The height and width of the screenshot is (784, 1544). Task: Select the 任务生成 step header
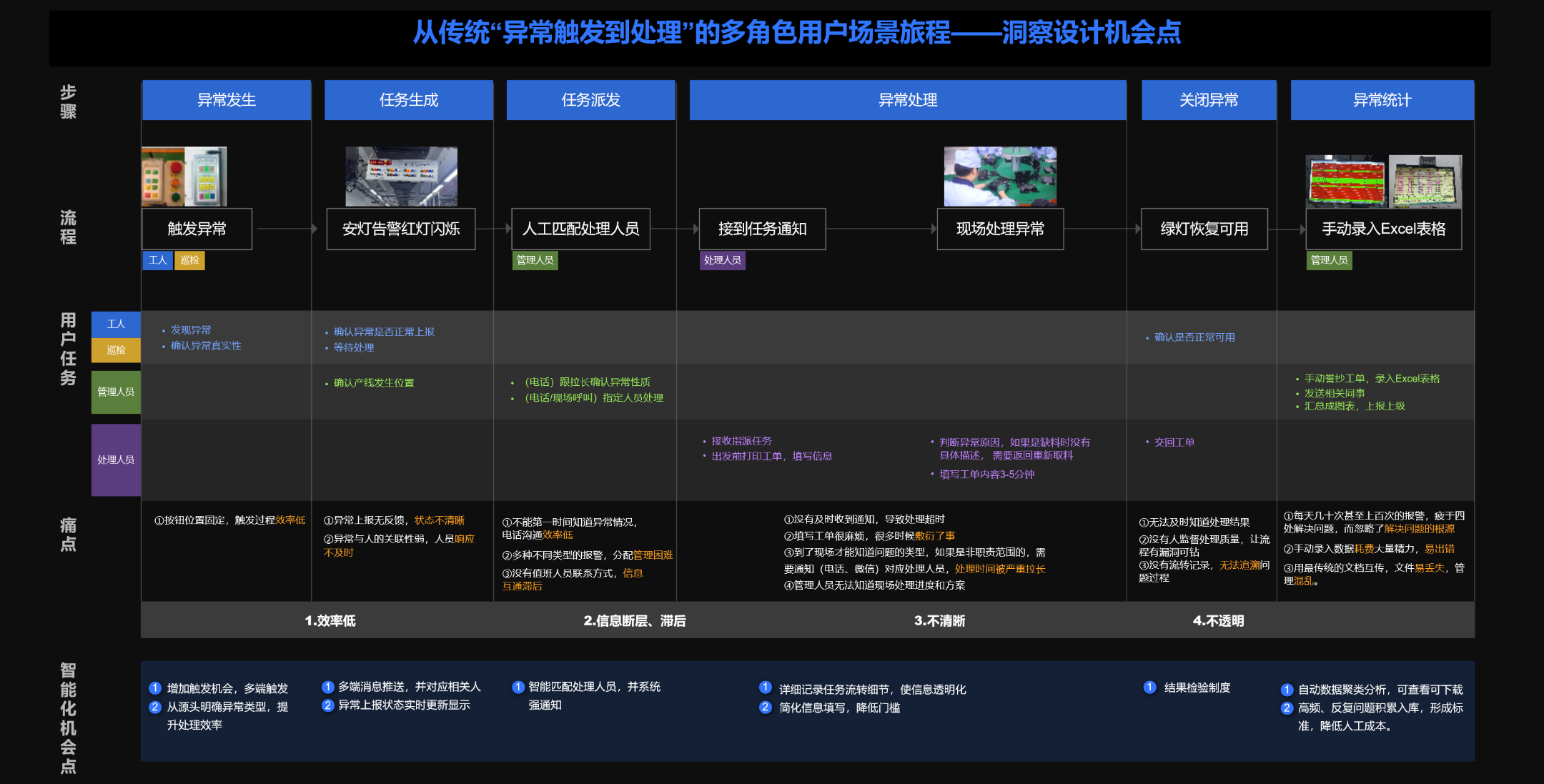(x=409, y=100)
